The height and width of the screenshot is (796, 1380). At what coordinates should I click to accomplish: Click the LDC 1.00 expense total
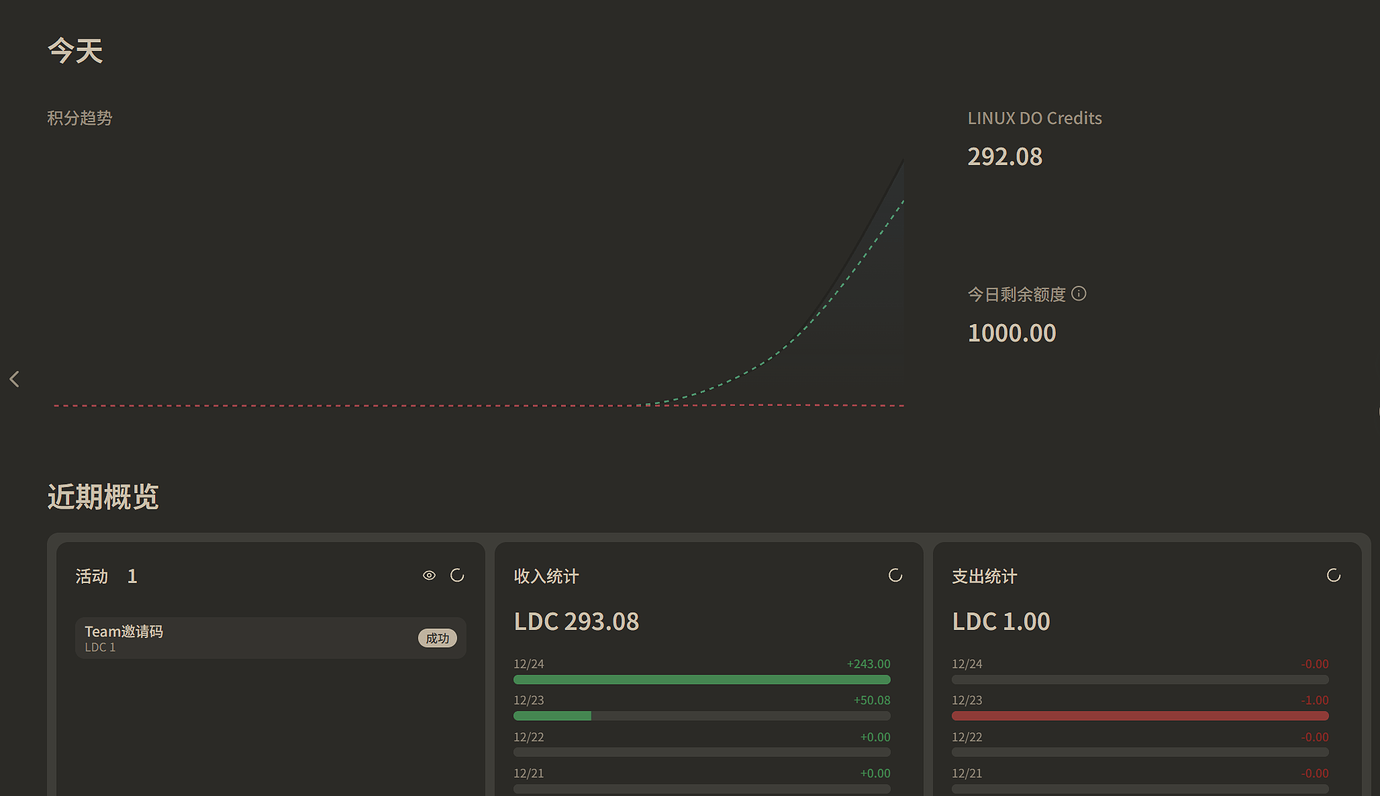[1001, 622]
